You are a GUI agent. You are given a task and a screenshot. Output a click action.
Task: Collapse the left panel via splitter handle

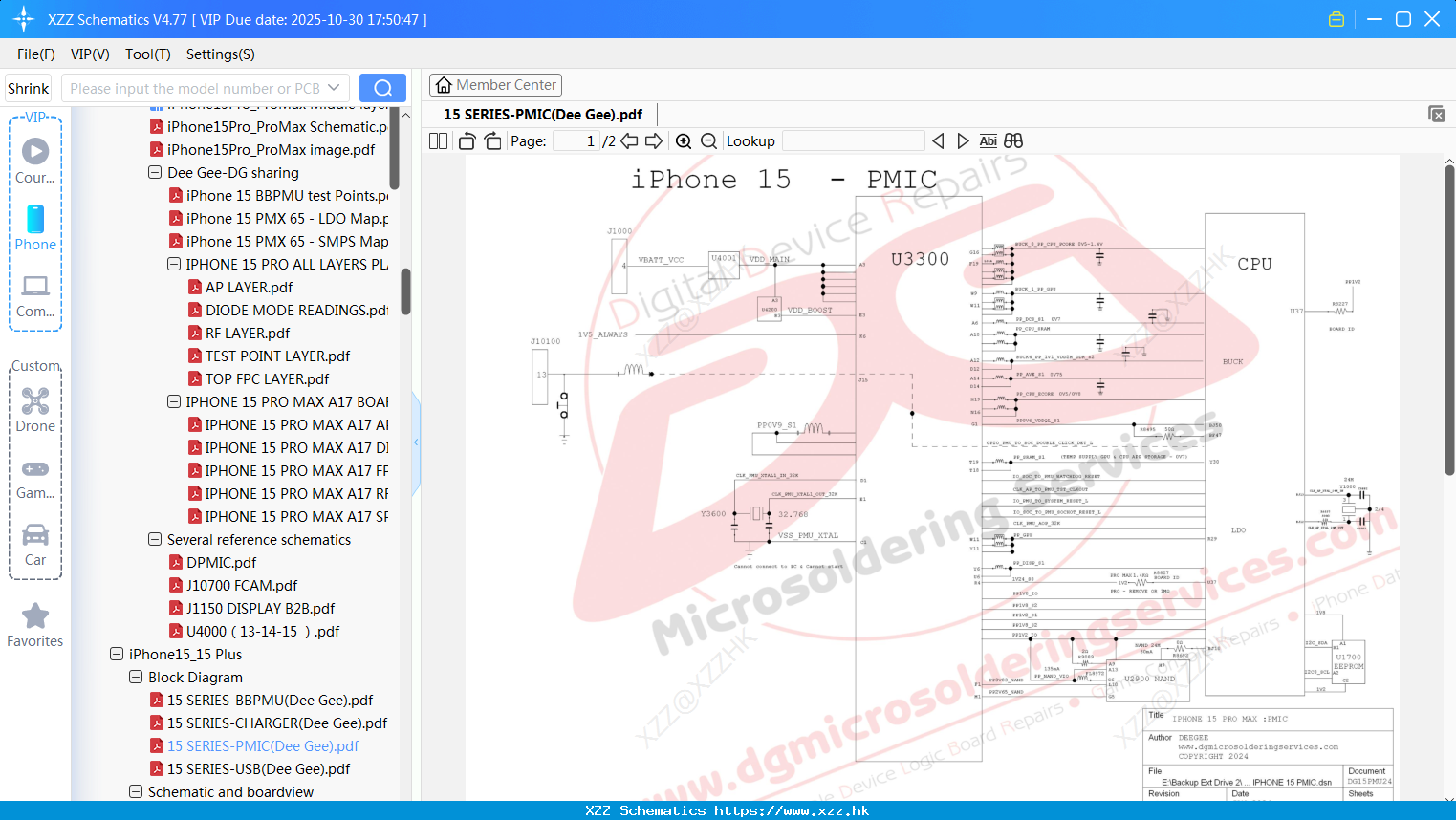click(x=416, y=442)
